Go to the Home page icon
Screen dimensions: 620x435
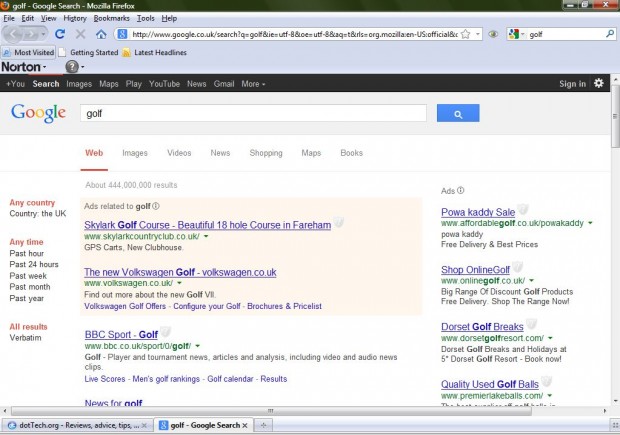pyautogui.click(x=101, y=34)
